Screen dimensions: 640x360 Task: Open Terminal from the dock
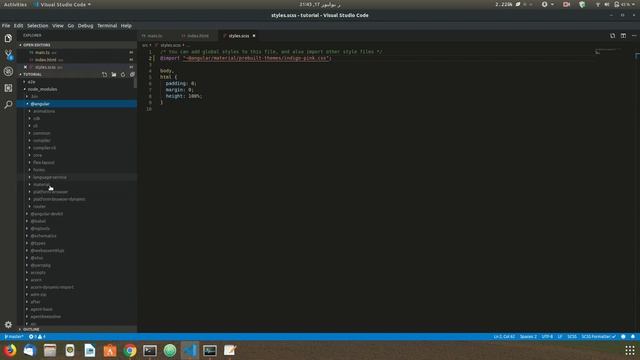coord(150,351)
